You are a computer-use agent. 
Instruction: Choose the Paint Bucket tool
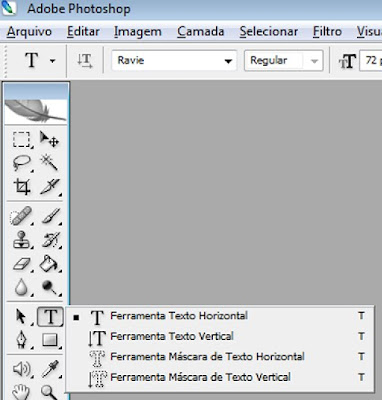50,263
